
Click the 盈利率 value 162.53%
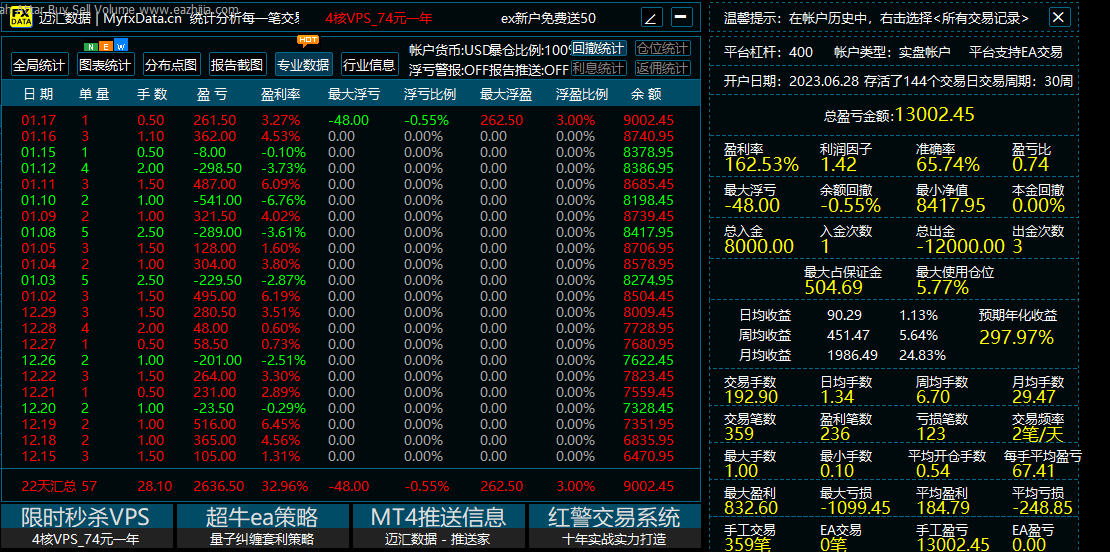click(761, 165)
